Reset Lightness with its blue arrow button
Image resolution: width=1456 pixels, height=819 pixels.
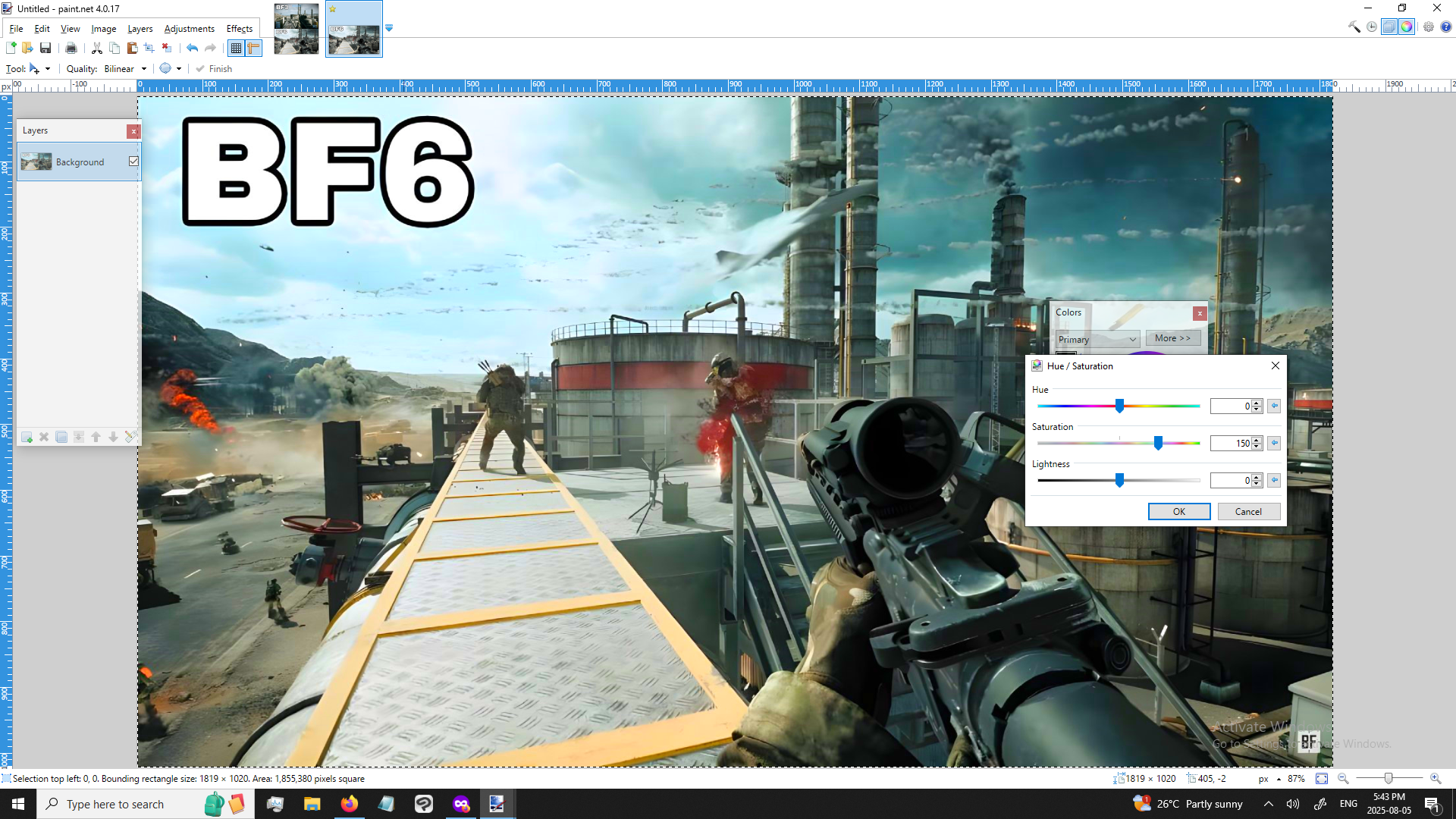pos(1274,481)
